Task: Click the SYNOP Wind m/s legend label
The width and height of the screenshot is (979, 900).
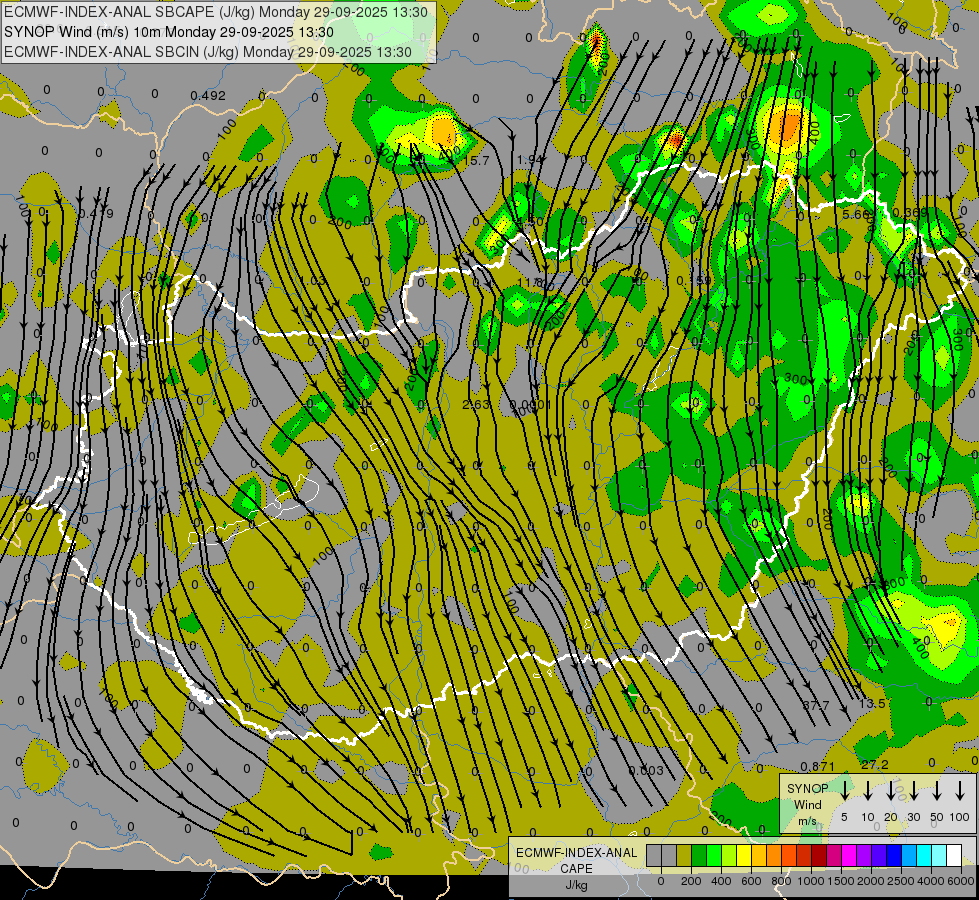Action: pos(807,804)
